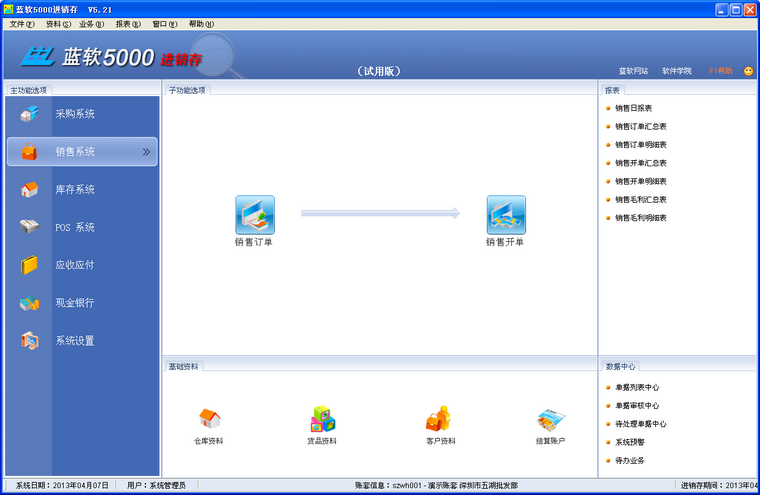Open the 资料 menu
Screen dimensions: 760x495
tap(58, 24)
